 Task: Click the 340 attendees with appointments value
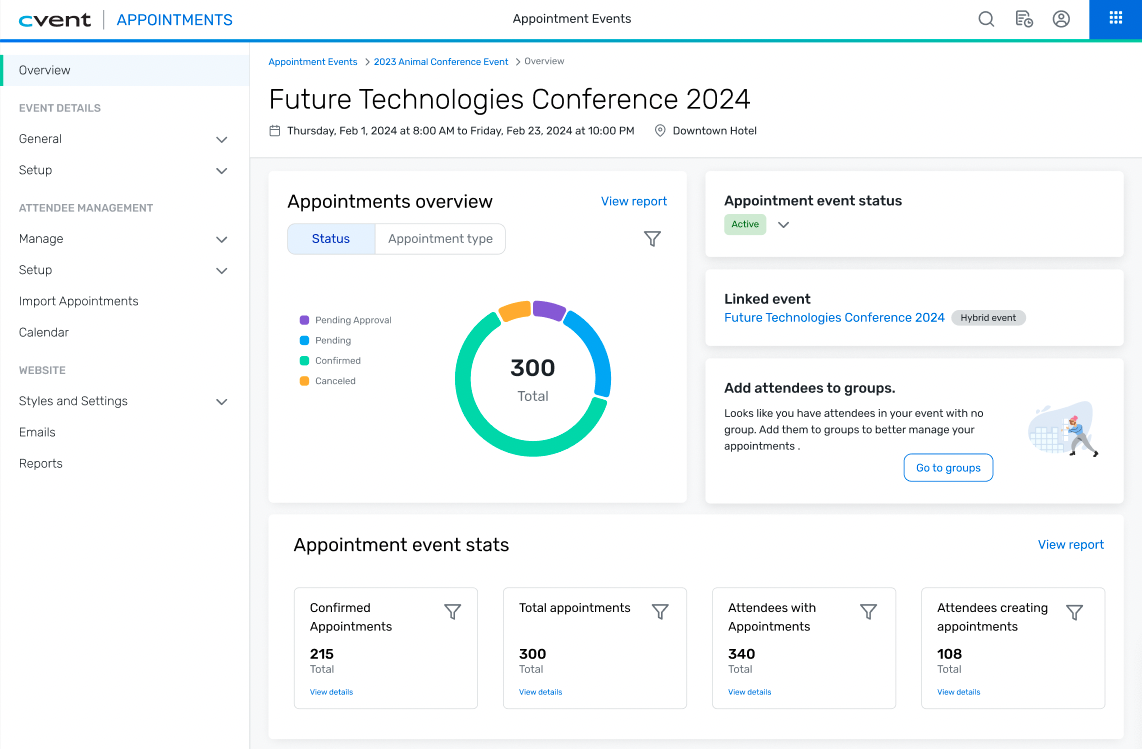[x=741, y=654]
